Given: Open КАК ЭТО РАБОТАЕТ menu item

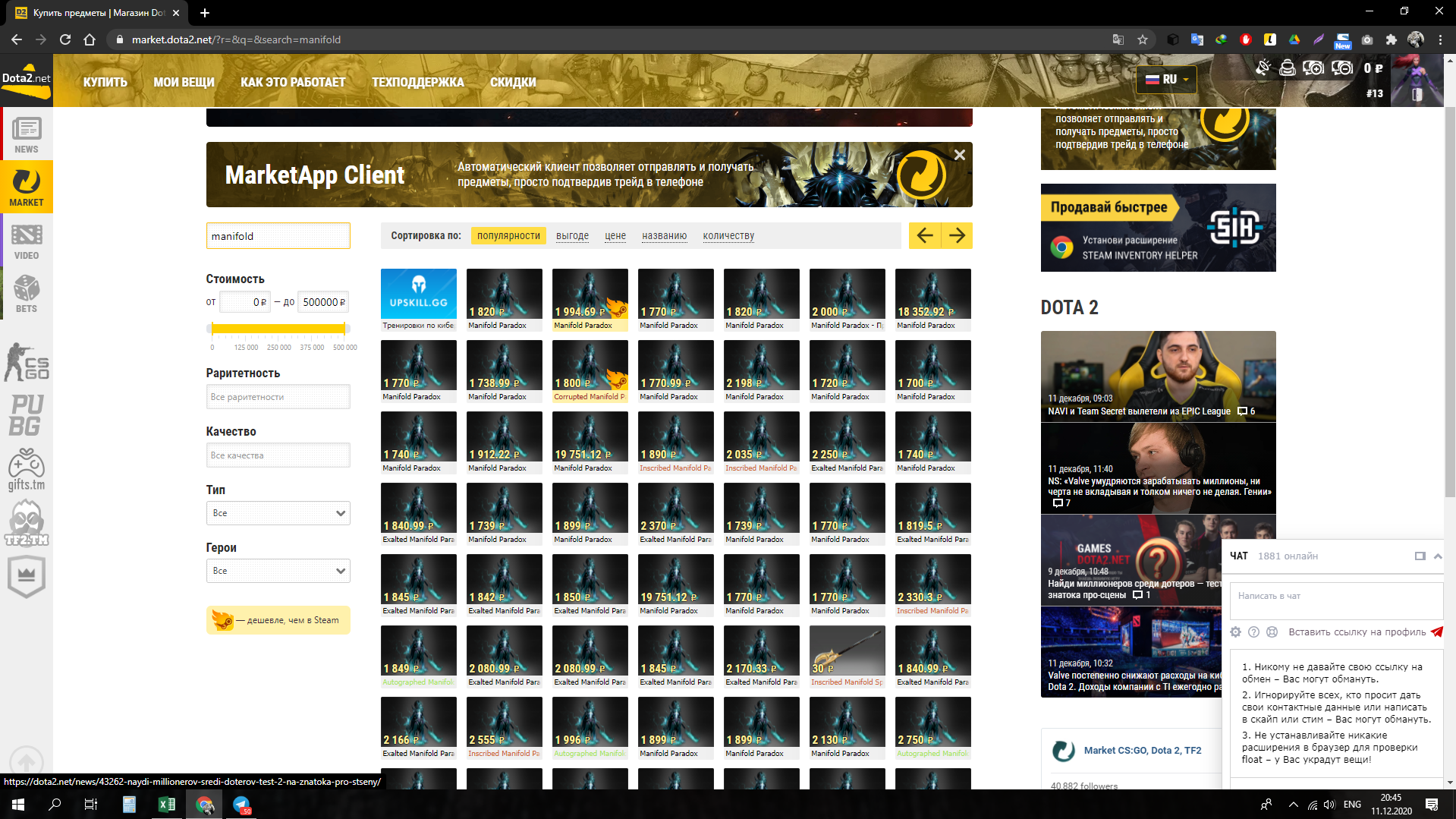Looking at the screenshot, I should (x=293, y=82).
